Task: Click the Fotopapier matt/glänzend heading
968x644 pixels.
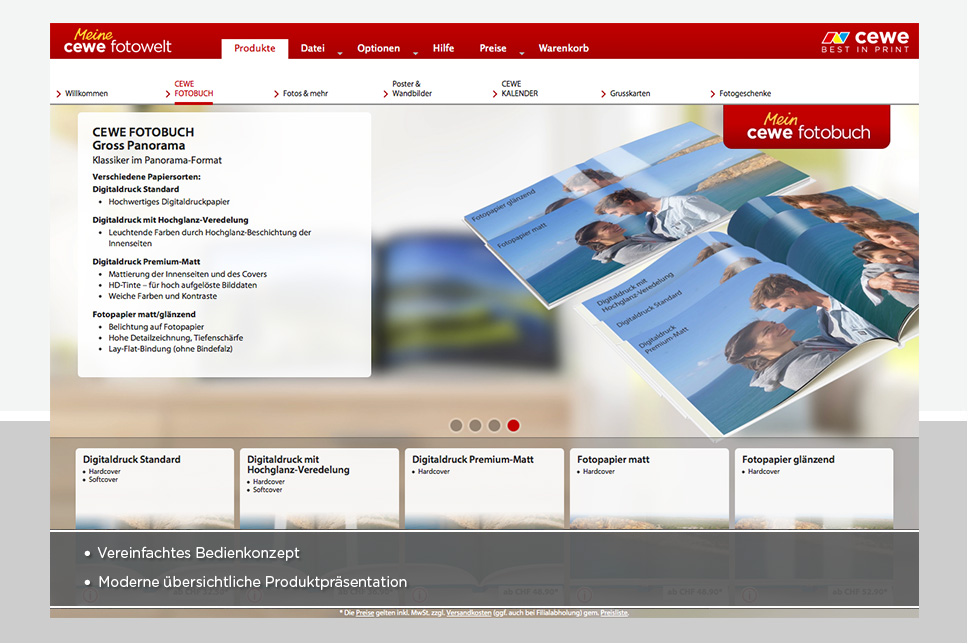Action: click(x=144, y=314)
